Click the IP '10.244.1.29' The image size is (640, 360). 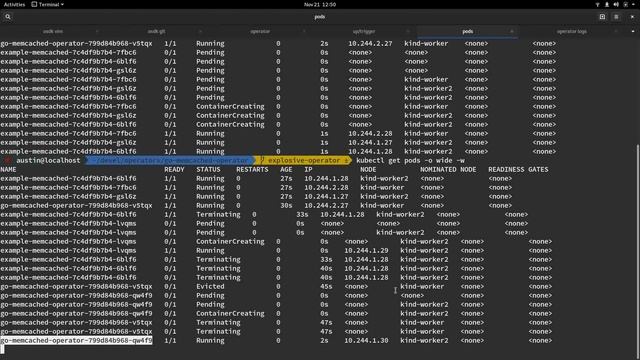[366, 251]
